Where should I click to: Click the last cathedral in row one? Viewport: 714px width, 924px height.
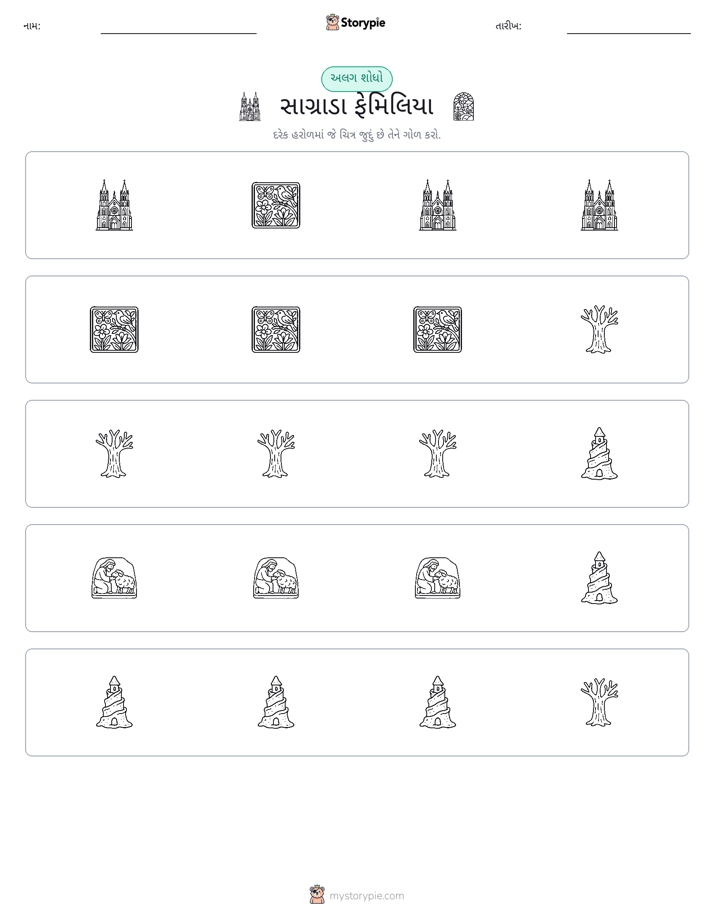click(x=599, y=205)
